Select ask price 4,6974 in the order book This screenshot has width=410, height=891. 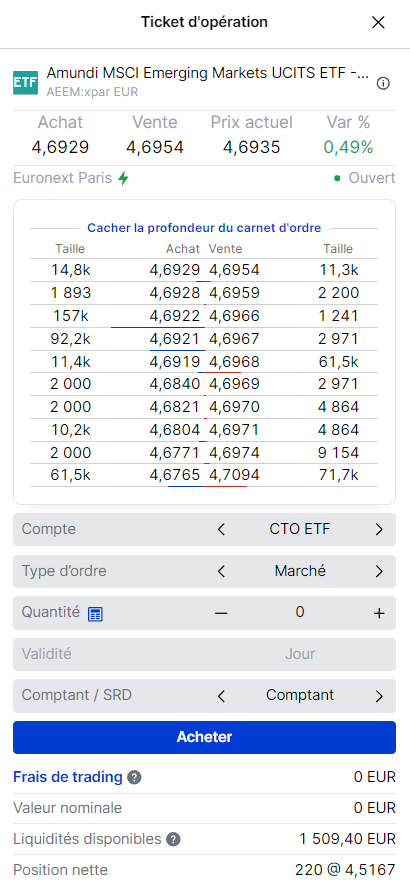[x=234, y=452]
